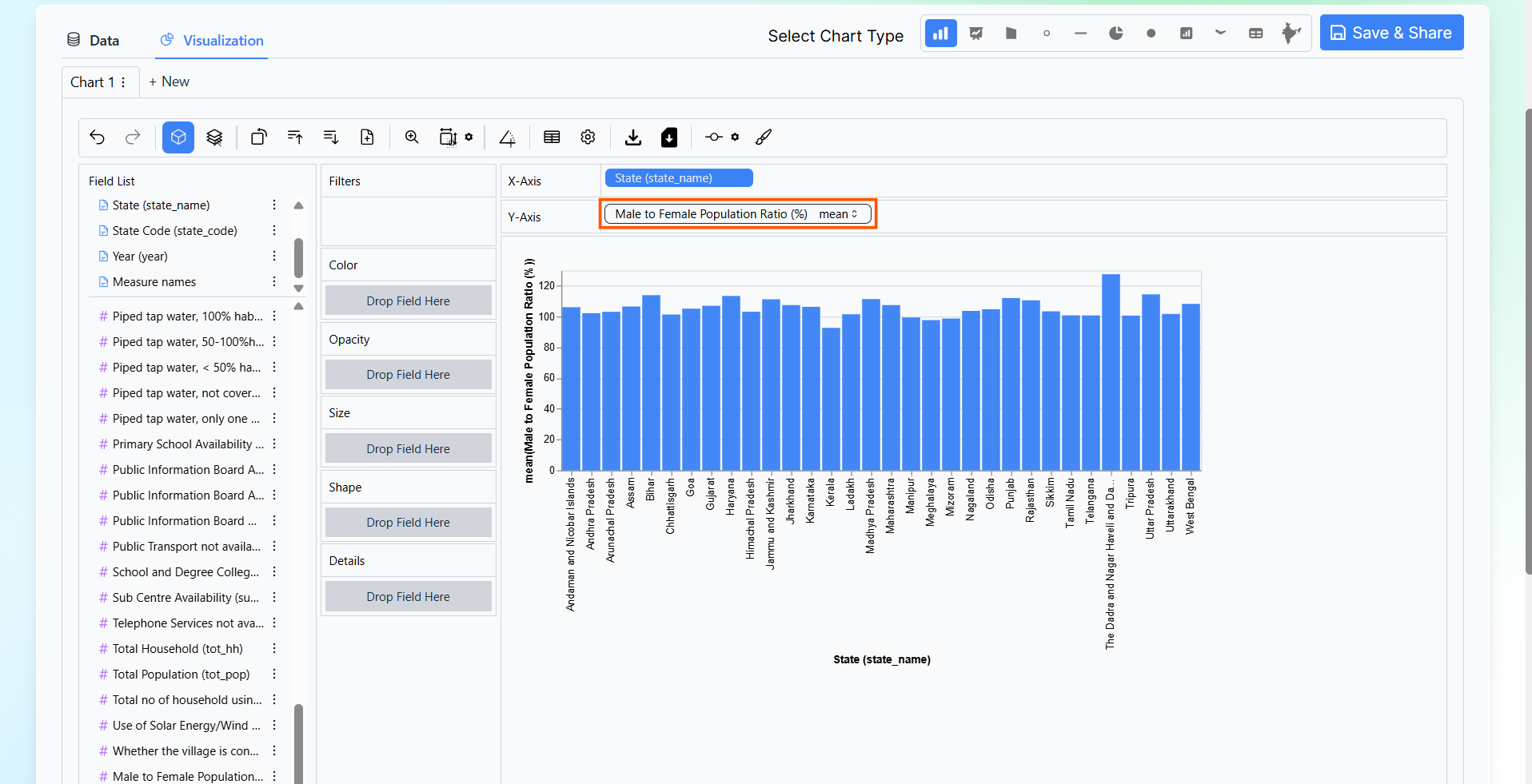Toggle the blue cube aggregation button
The height and width of the screenshot is (784, 1532).
(x=178, y=137)
